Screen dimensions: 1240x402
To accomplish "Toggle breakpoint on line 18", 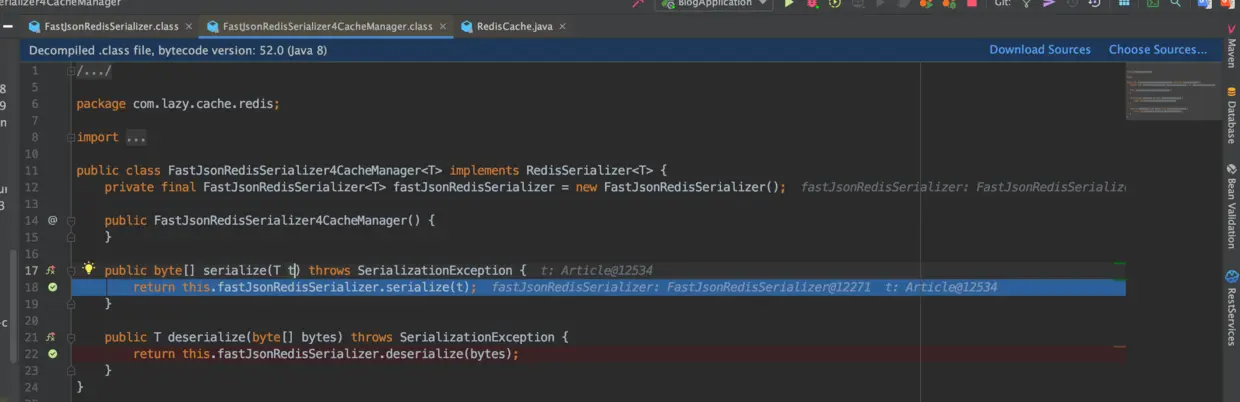I will click(x=53, y=287).
